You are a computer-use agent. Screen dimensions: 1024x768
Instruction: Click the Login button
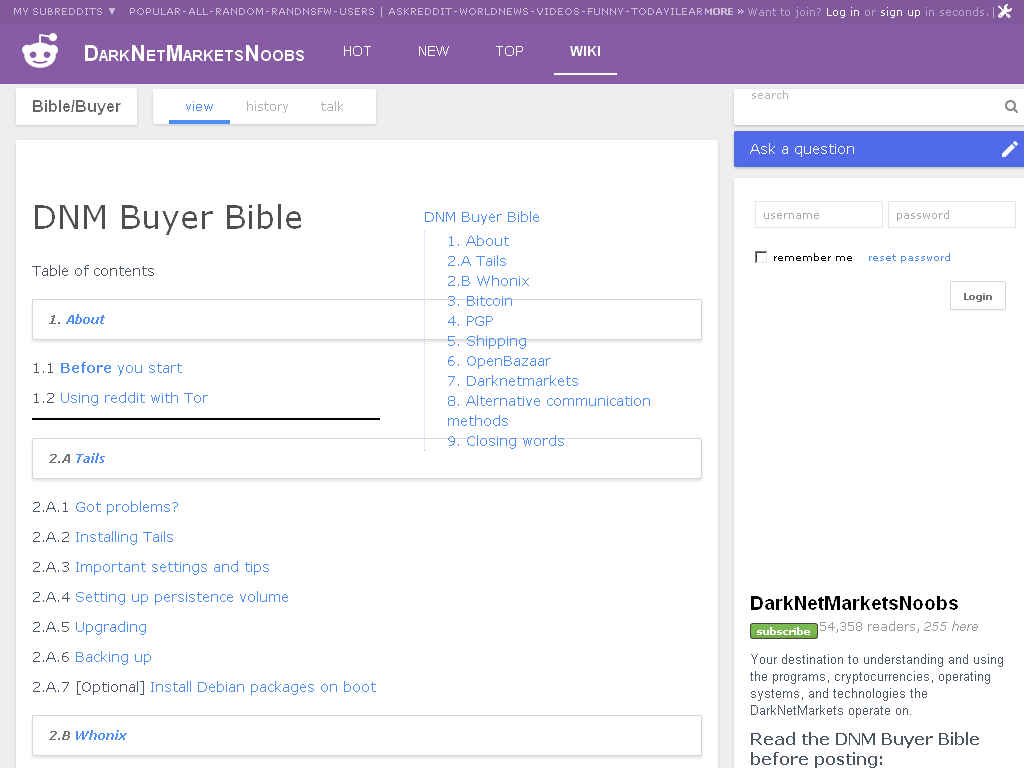tap(978, 296)
